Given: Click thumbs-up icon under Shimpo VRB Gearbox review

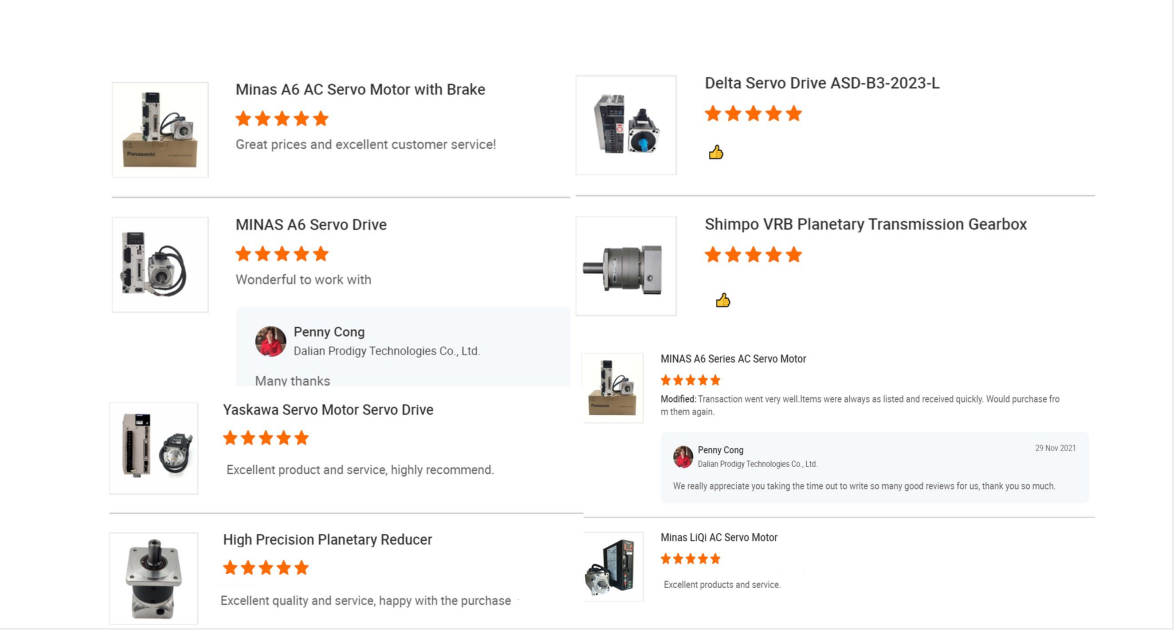Looking at the screenshot, I should point(723,300).
